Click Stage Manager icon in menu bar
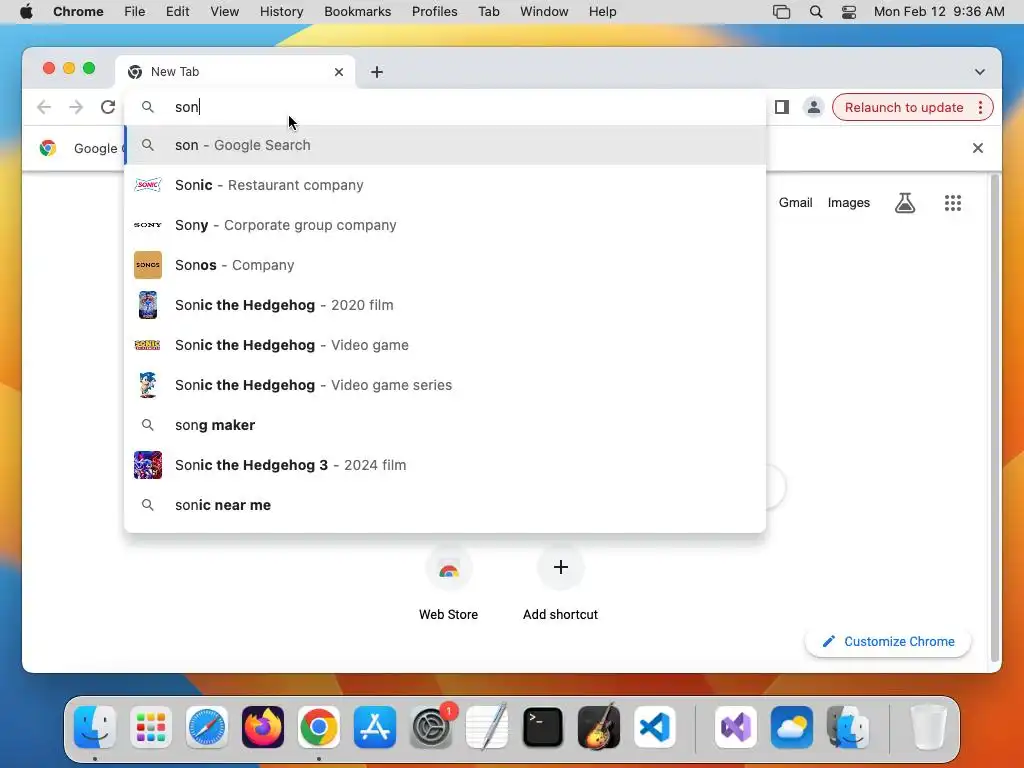The image size is (1024, 768). pos(781,12)
